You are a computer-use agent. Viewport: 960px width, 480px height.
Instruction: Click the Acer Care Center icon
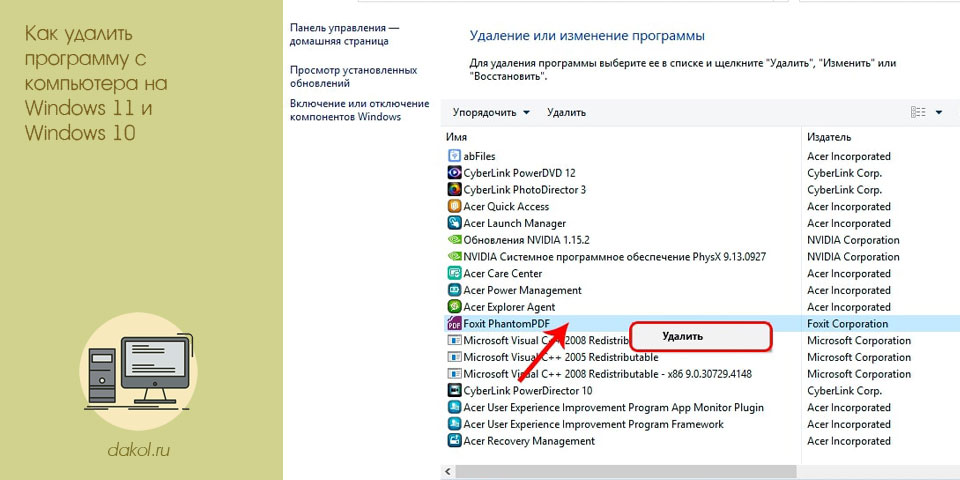454,274
